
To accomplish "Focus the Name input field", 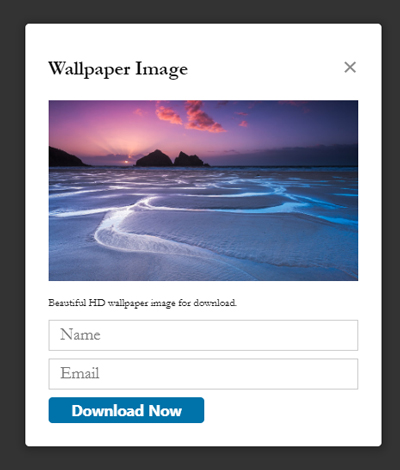I will (203, 335).
